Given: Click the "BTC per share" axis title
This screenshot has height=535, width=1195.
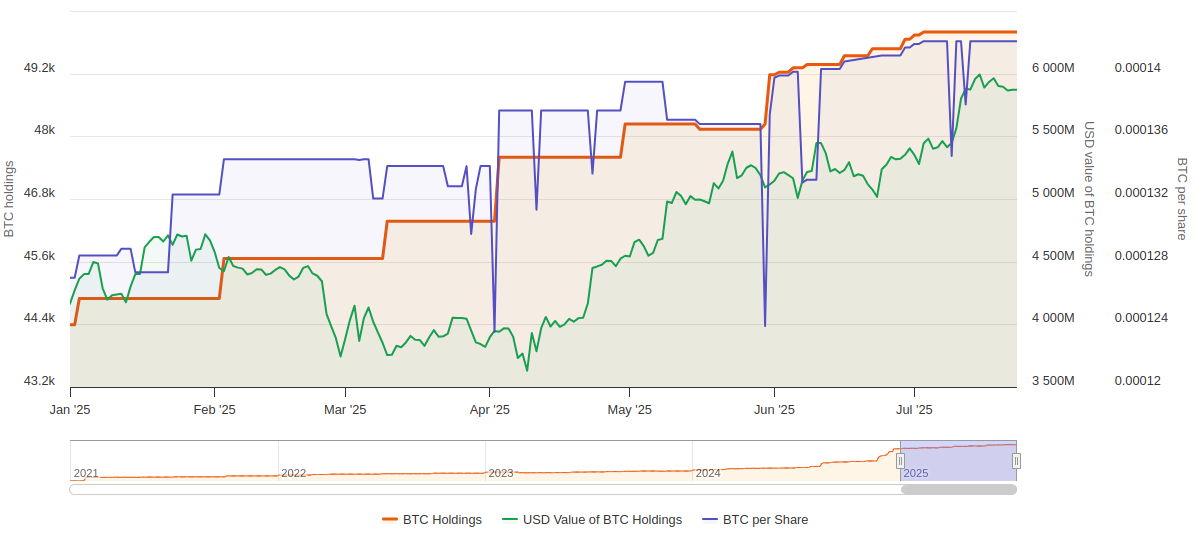Looking at the screenshot, I should pos(1181,199).
